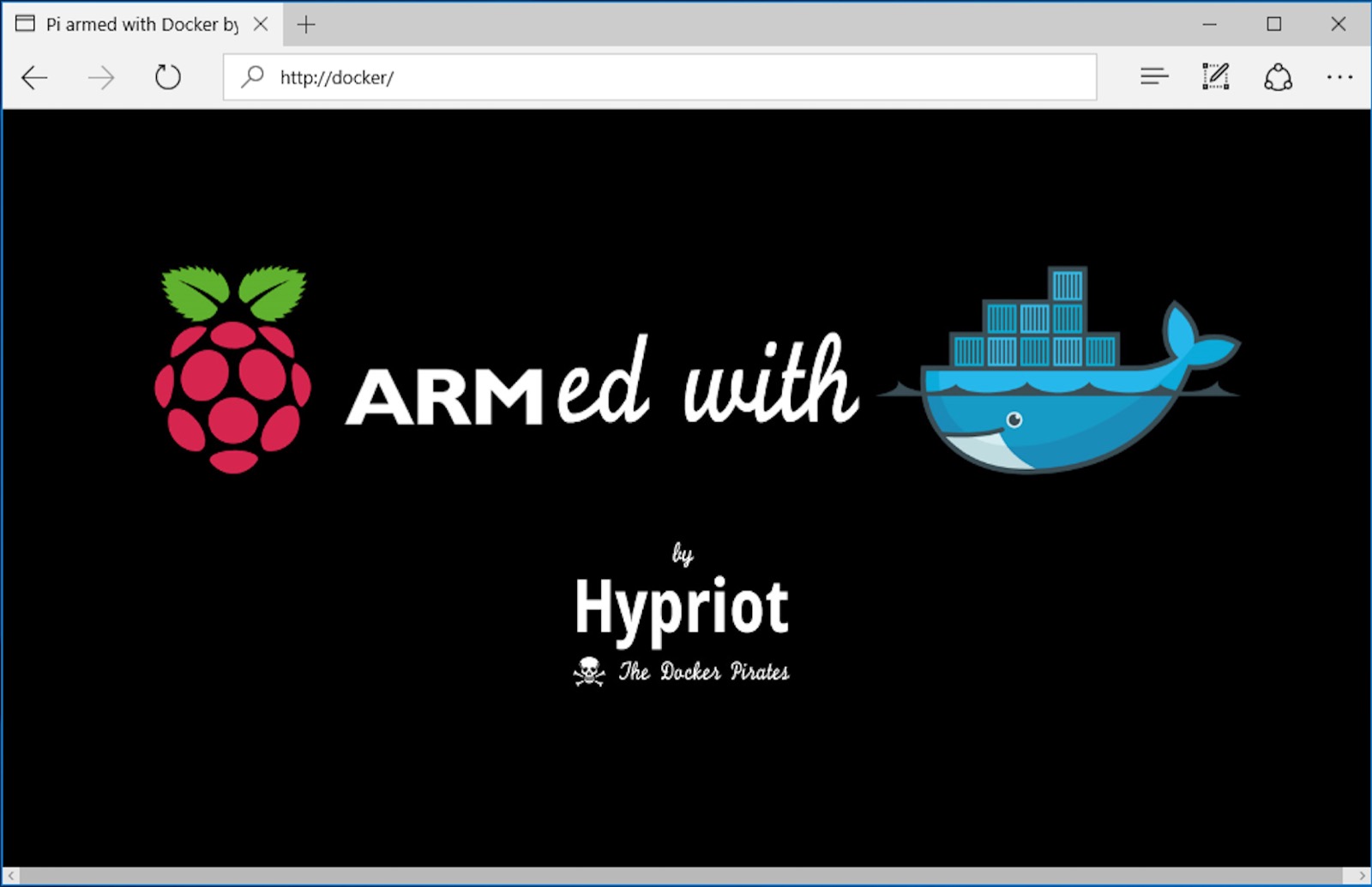This screenshot has width=1372, height=887.
Task: Start a Web Note annotation
Action: click(x=1215, y=77)
